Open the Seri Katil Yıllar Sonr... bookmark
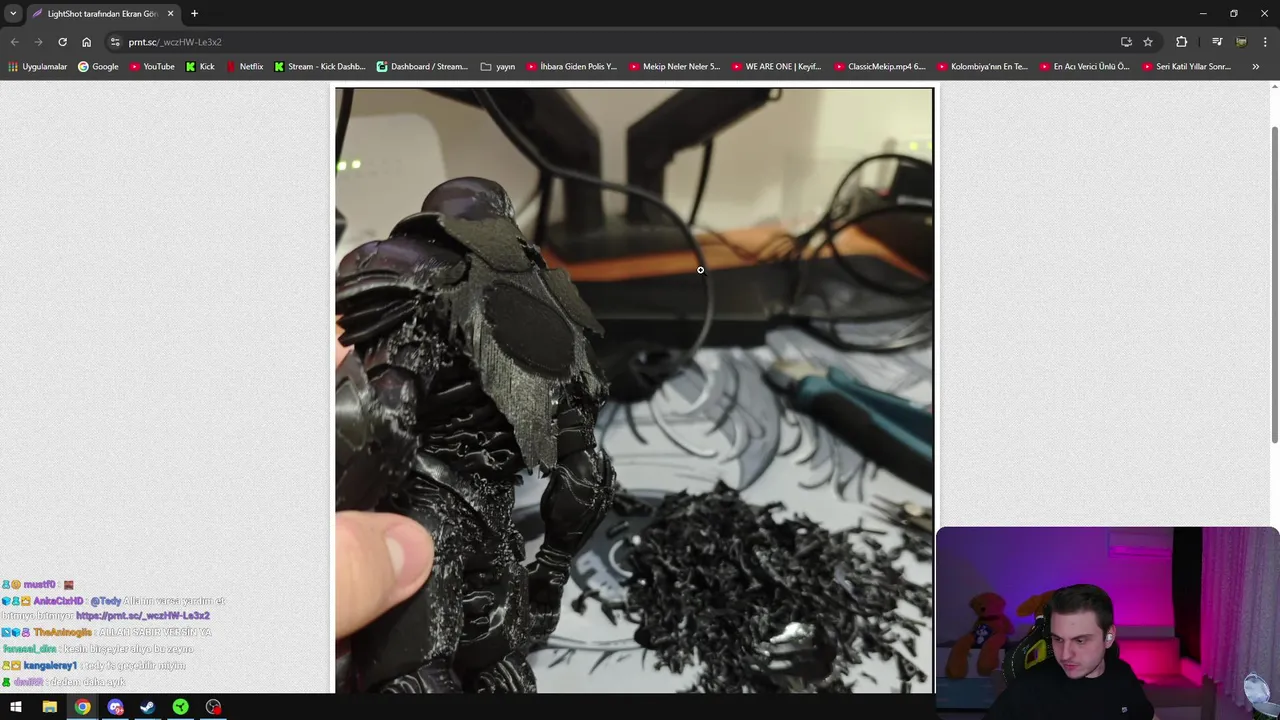Screen dimensions: 1280x720 point(1187,67)
